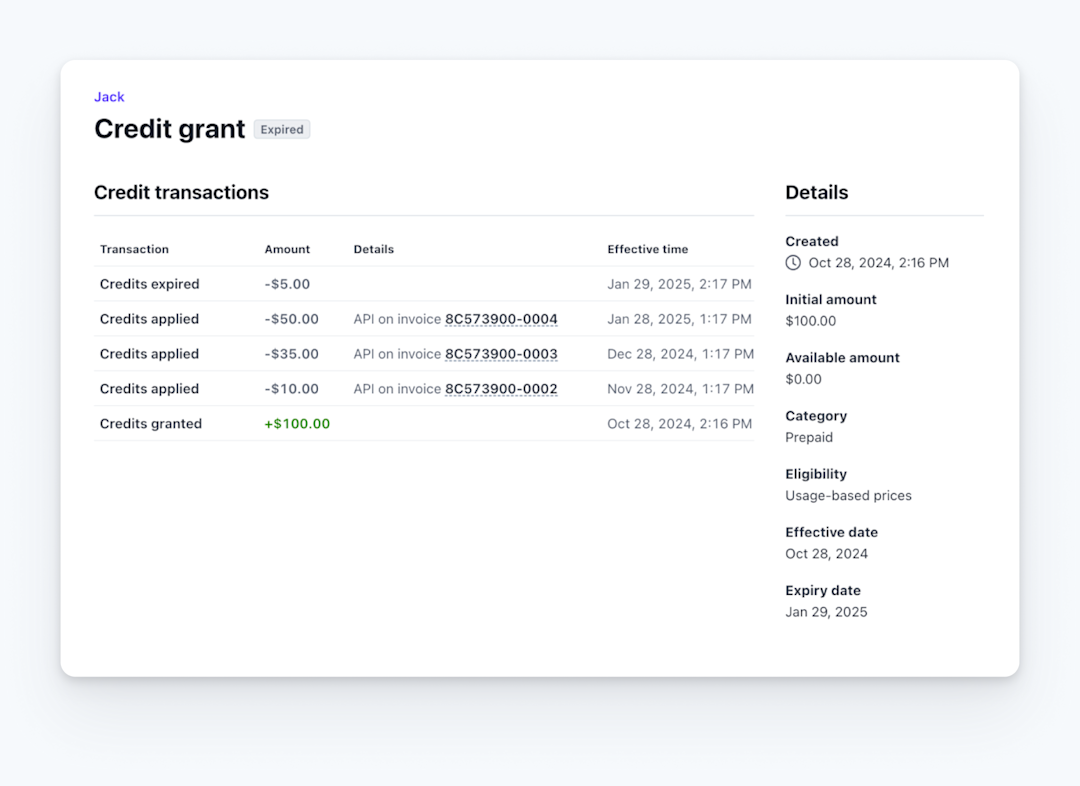Open invoice 8C573900-0003
This screenshot has height=786, width=1080.
[x=501, y=353]
